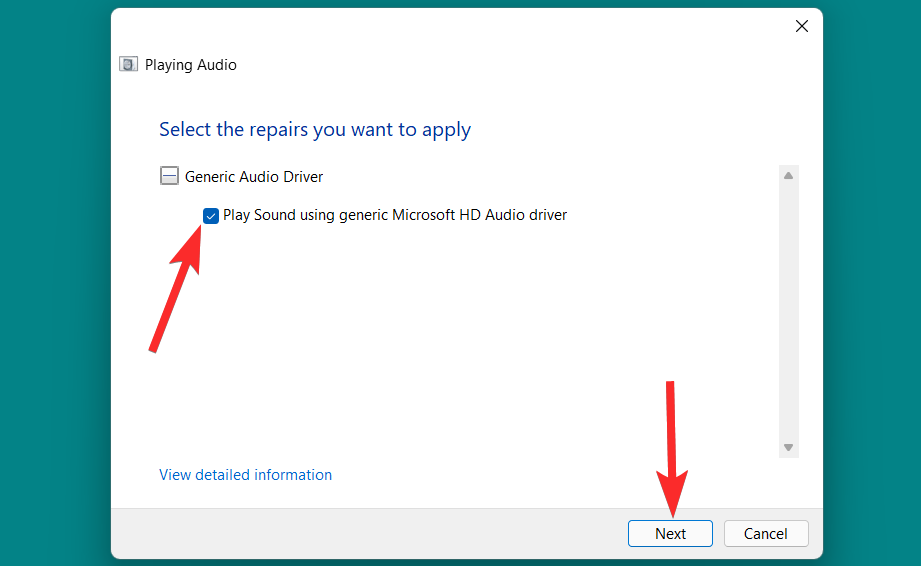Click the Play Sound using generic Microsoft HD Audio driver label
This screenshot has width=921, height=566.
coord(395,215)
